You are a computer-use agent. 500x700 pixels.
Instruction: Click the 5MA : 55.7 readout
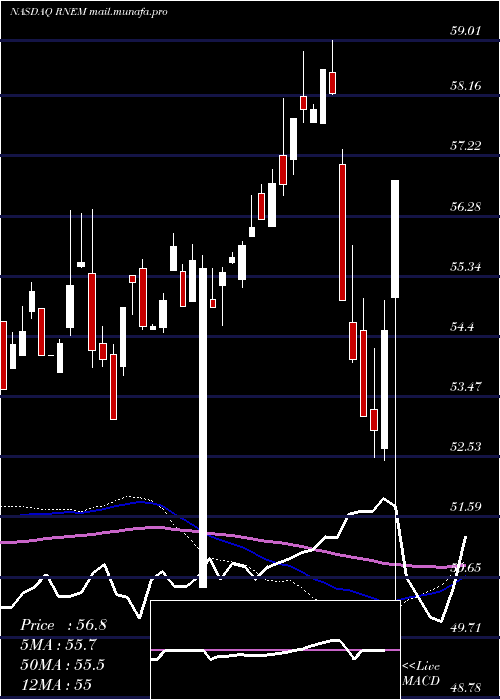58,645
